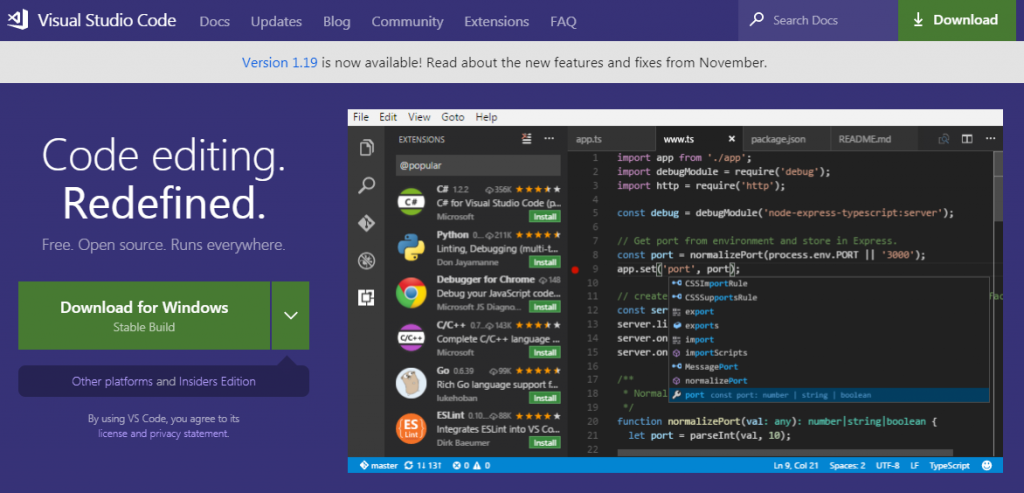Open the Help menu
The width and height of the screenshot is (1024, 493).
487,118
